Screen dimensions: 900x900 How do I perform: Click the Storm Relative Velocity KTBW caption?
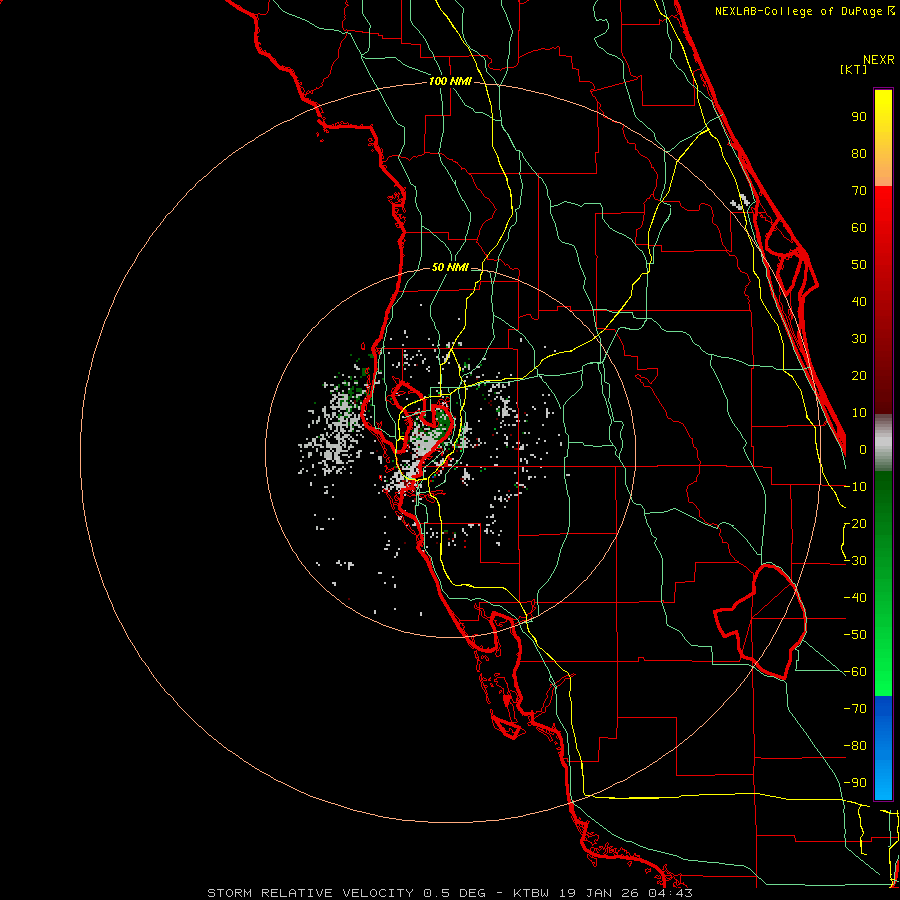pos(450,893)
